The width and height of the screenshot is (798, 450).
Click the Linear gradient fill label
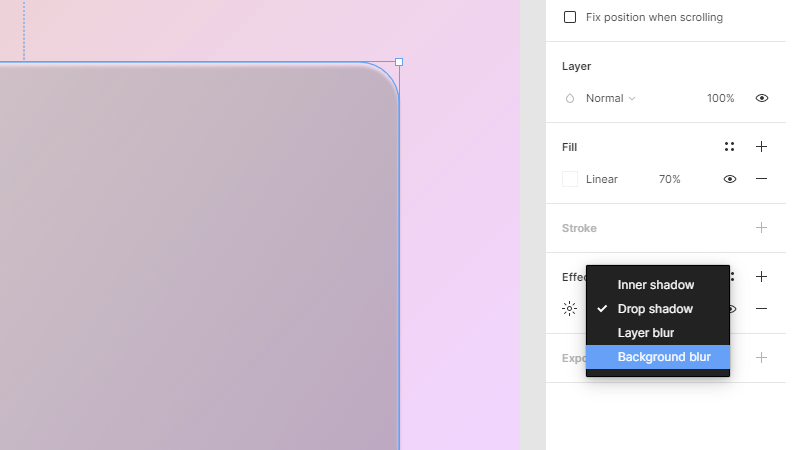[602, 179]
